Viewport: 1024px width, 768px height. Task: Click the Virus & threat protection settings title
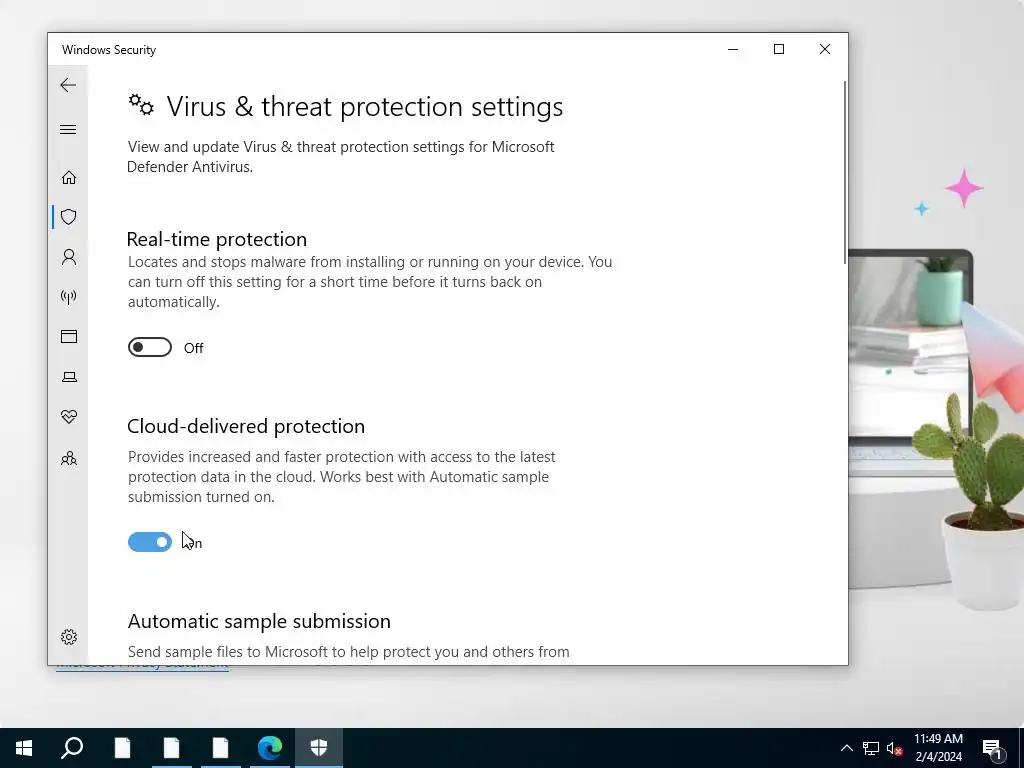[x=364, y=106]
